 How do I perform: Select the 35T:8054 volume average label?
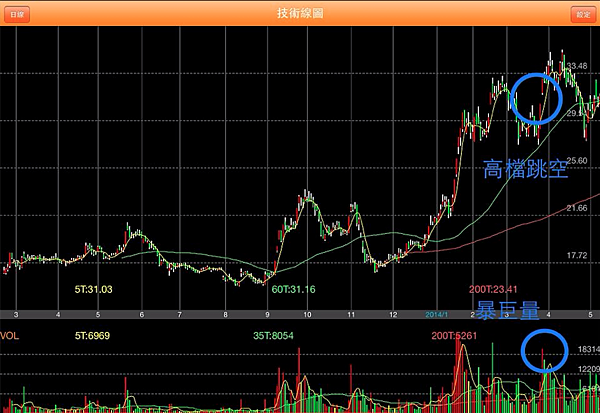(x=273, y=336)
